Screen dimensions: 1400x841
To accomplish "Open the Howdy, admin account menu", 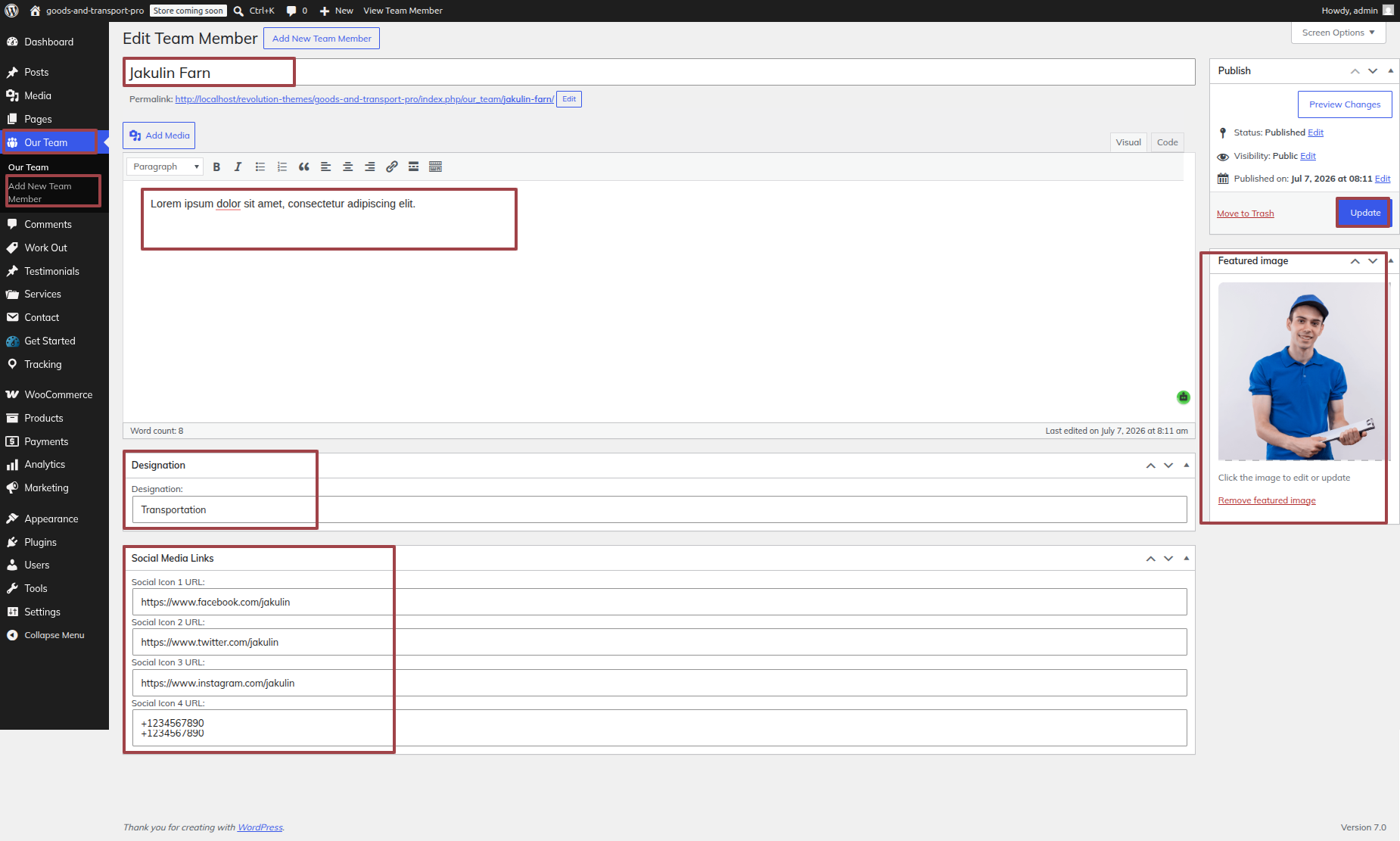I will coord(1358,11).
